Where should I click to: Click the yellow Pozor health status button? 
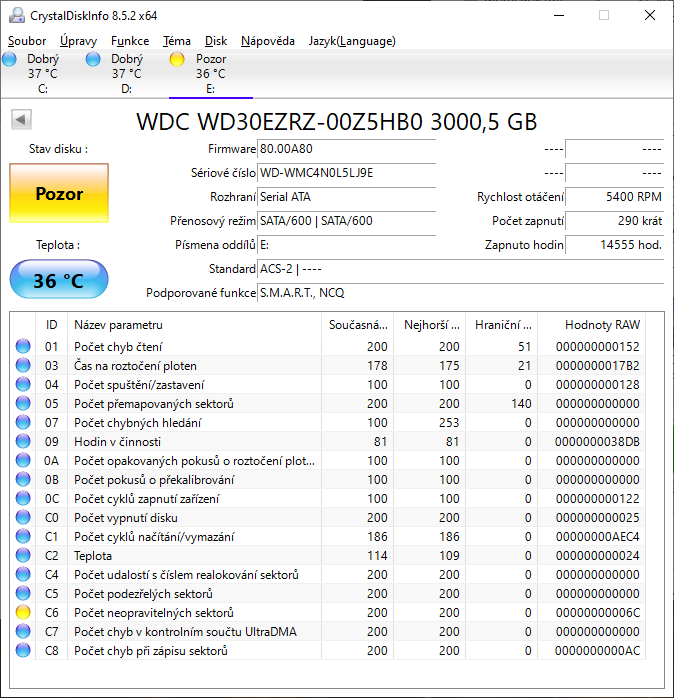pos(59,193)
